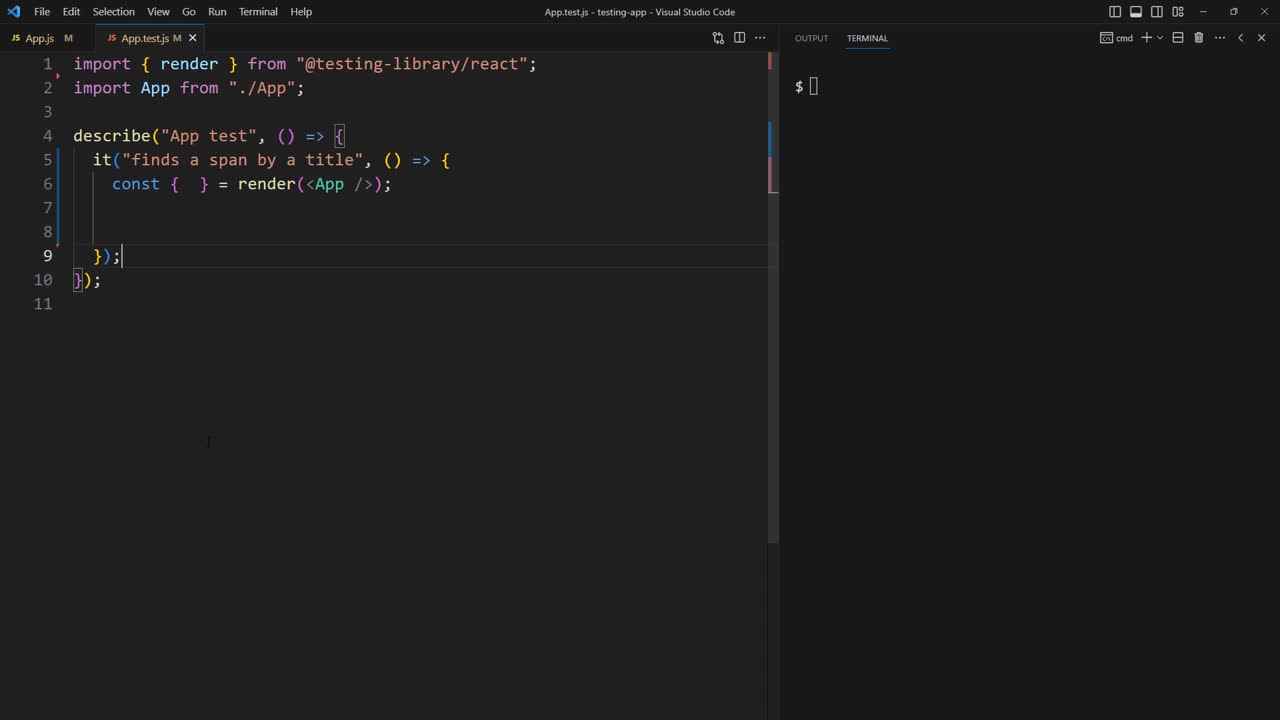
Task: Open the Selection menu
Action: 113,12
